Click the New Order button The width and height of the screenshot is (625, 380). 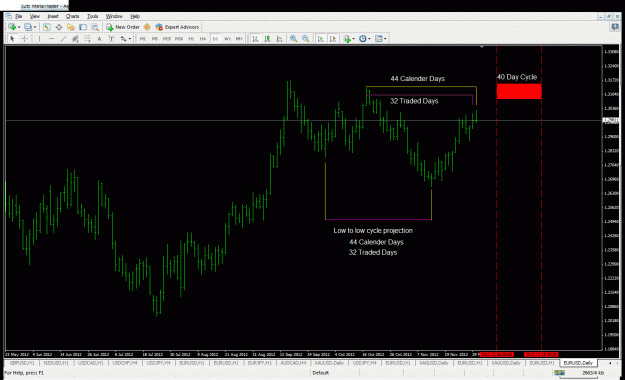tap(123, 27)
